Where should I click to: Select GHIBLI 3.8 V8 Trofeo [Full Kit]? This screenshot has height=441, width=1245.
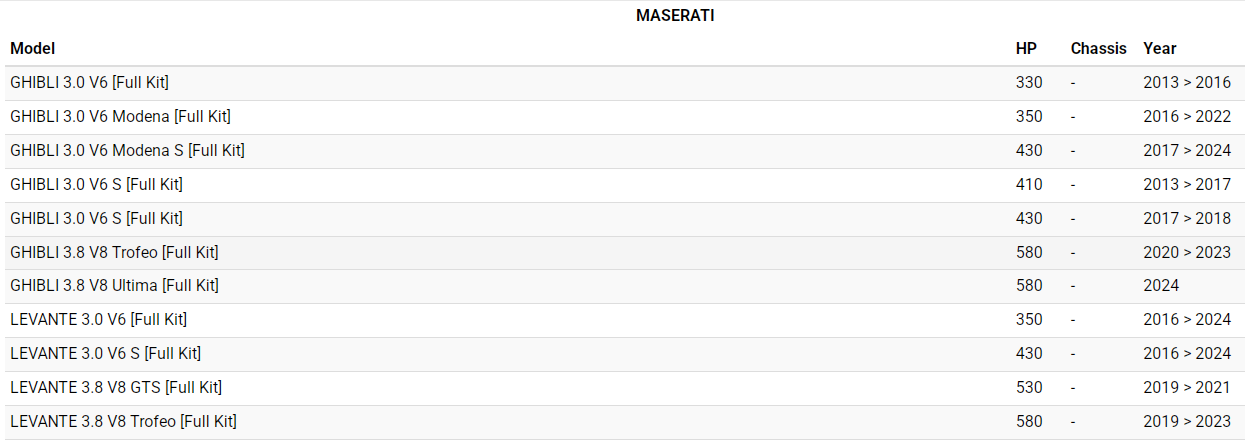114,253
